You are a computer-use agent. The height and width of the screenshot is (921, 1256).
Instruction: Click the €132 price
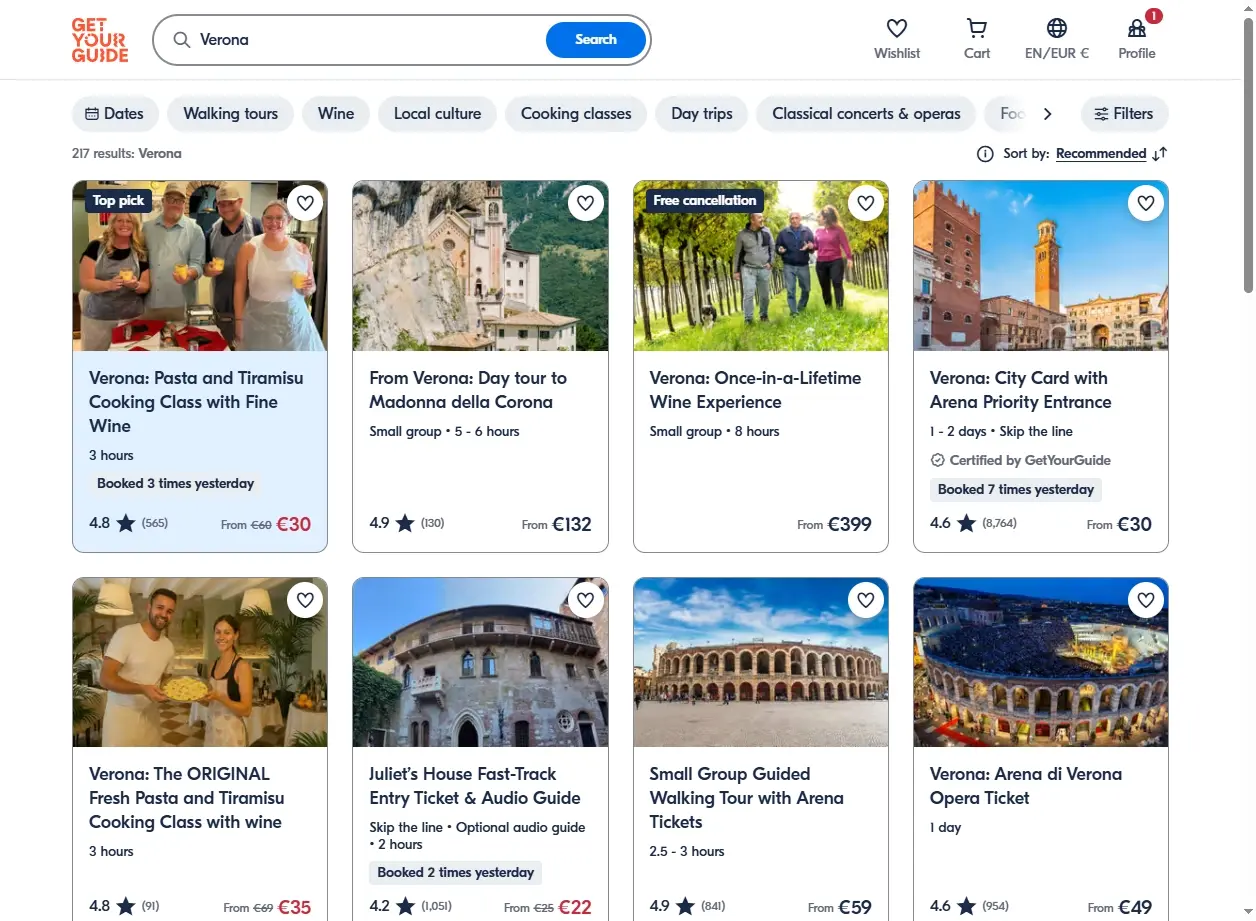coord(572,524)
